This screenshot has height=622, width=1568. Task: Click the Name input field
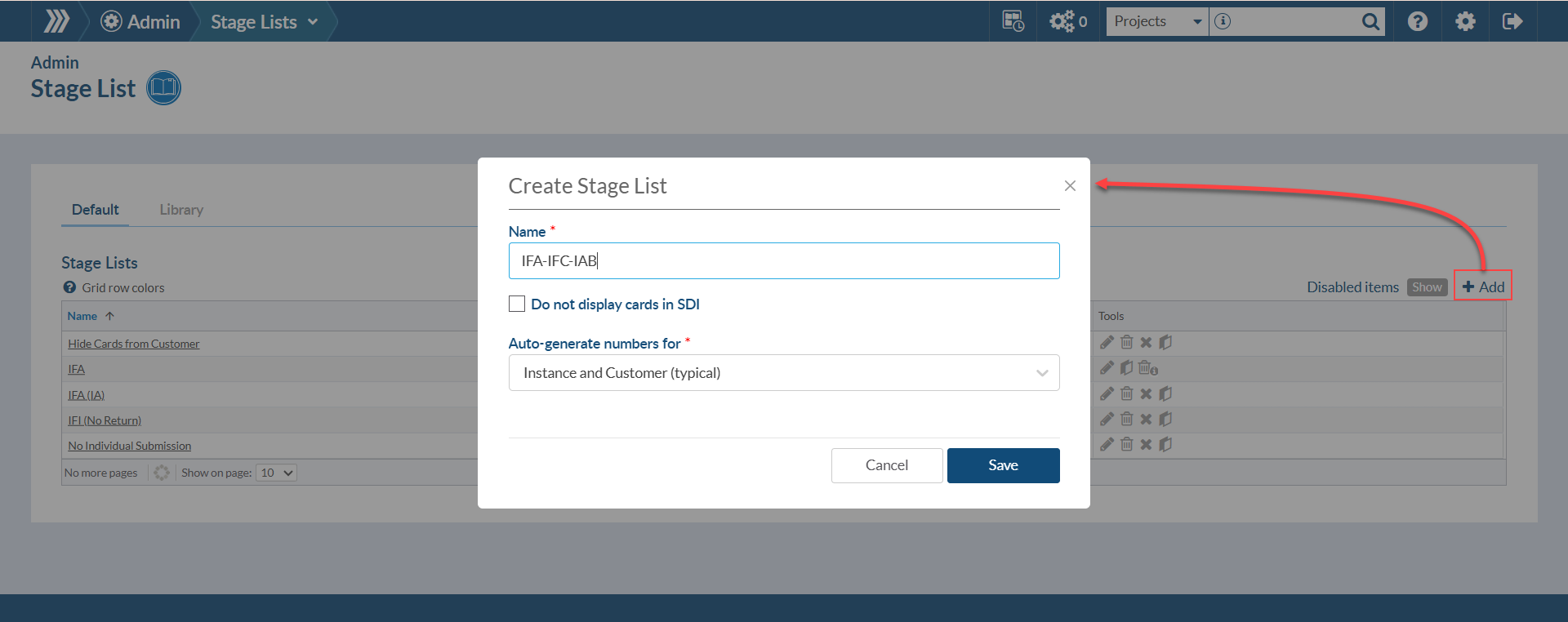point(783,261)
